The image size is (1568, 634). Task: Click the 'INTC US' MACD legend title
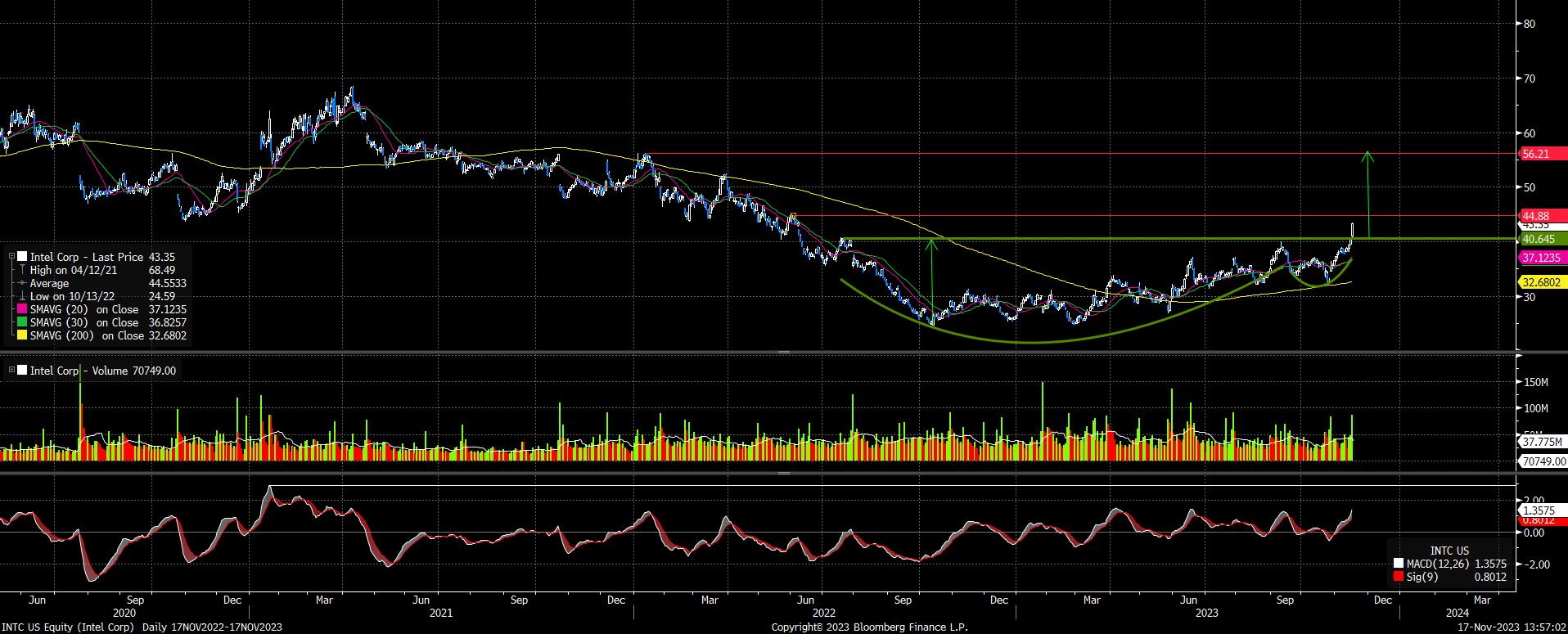1449,551
